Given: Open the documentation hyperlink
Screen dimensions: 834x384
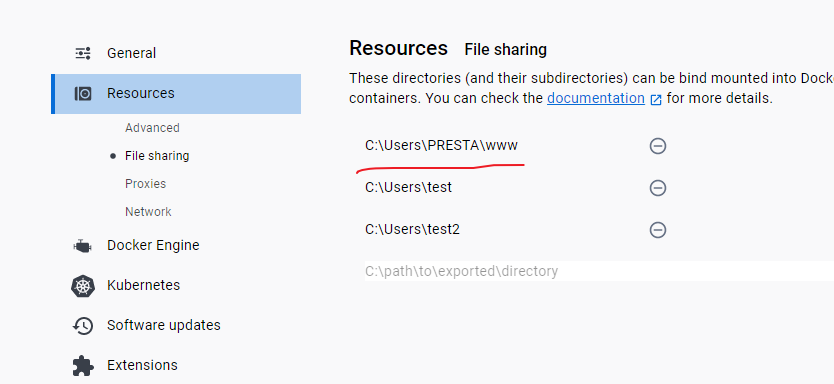Looking at the screenshot, I should pos(596,98).
